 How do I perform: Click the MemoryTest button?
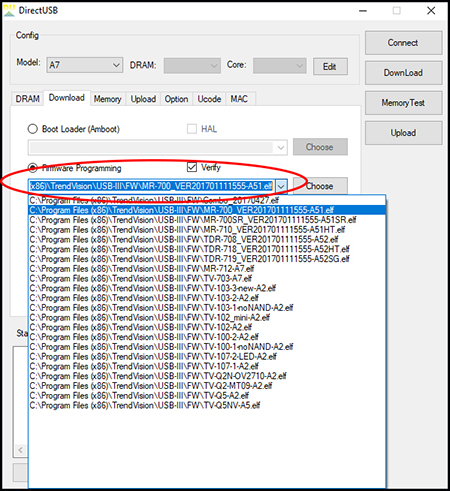coord(403,103)
